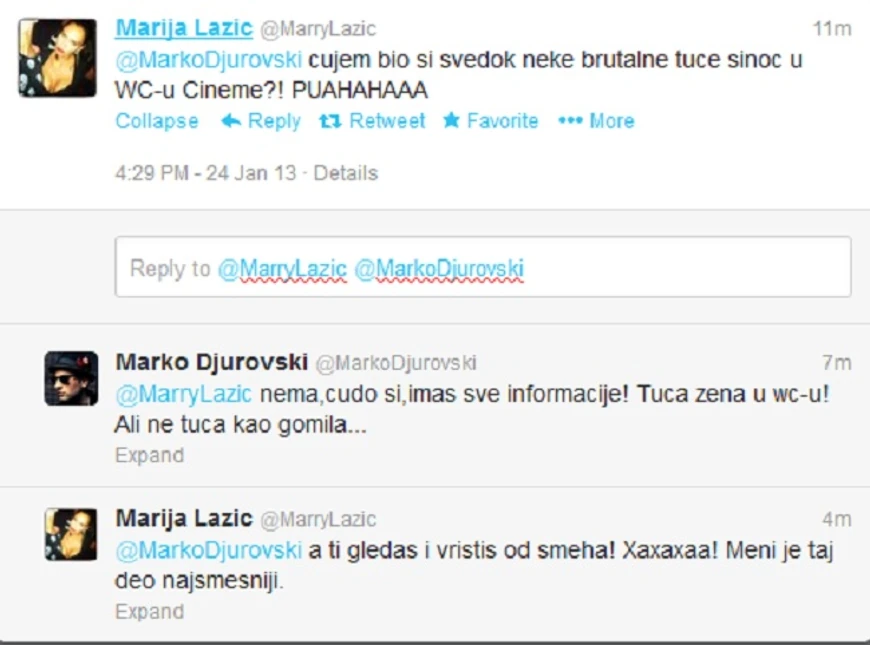This screenshot has height=645, width=870.
Task: Open Marko Djurovski's profile name
Action: point(211,362)
